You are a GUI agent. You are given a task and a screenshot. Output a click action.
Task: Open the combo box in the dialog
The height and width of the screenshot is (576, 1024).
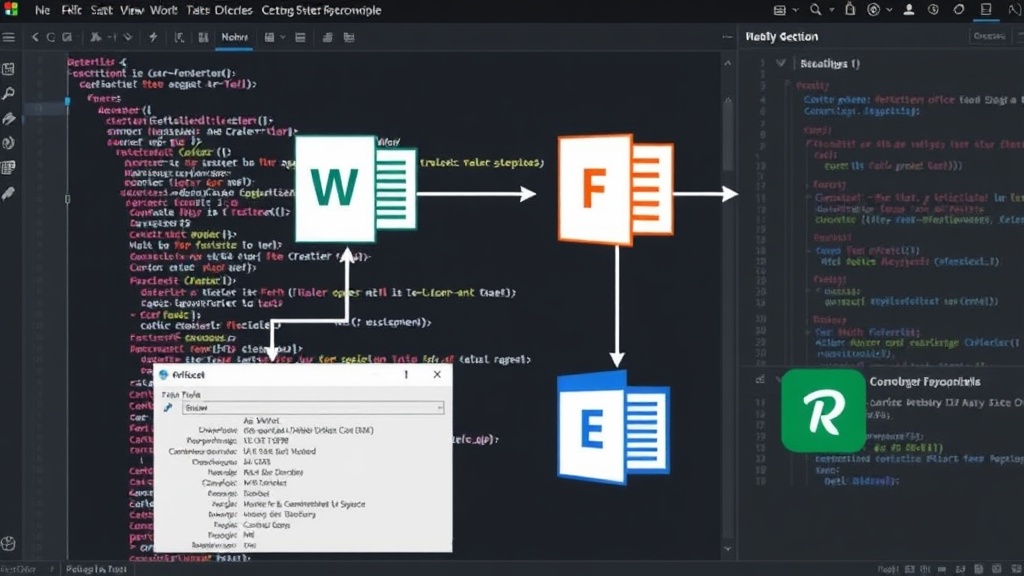click(313, 408)
